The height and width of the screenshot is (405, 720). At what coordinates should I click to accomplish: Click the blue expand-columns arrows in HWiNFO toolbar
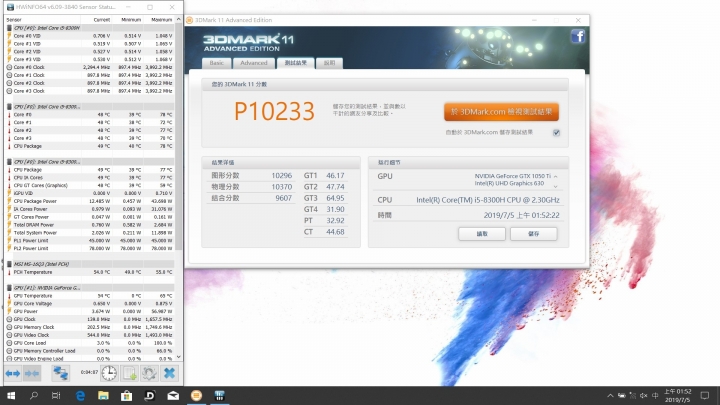[x=12, y=373]
